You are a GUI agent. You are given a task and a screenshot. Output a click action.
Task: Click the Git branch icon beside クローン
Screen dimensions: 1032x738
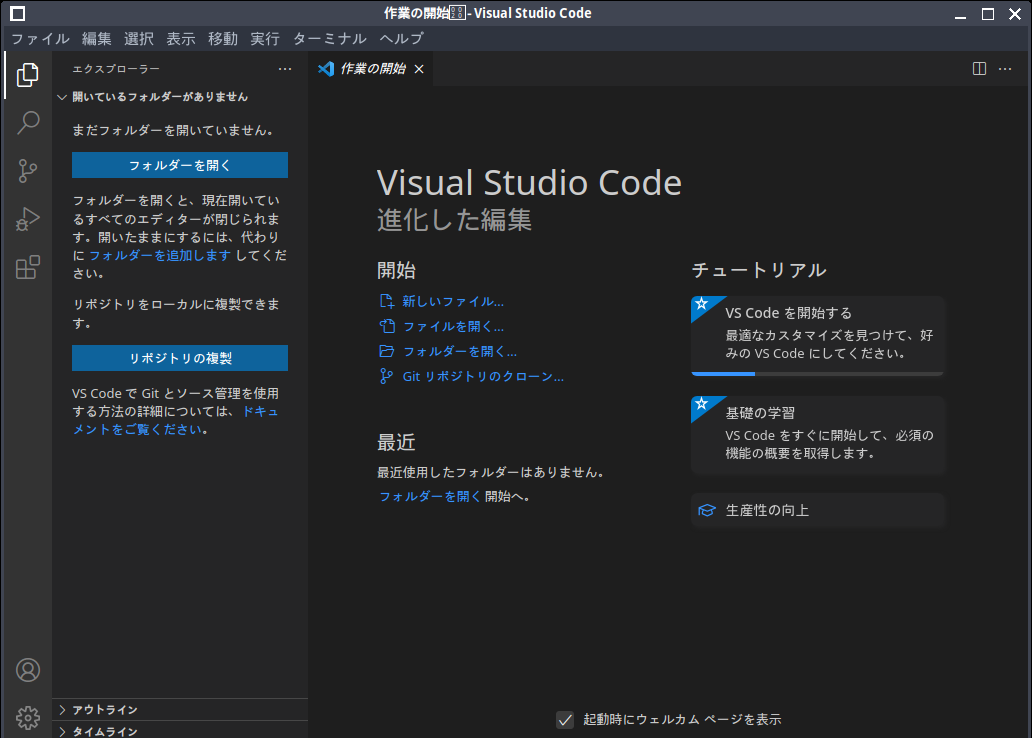click(x=386, y=376)
